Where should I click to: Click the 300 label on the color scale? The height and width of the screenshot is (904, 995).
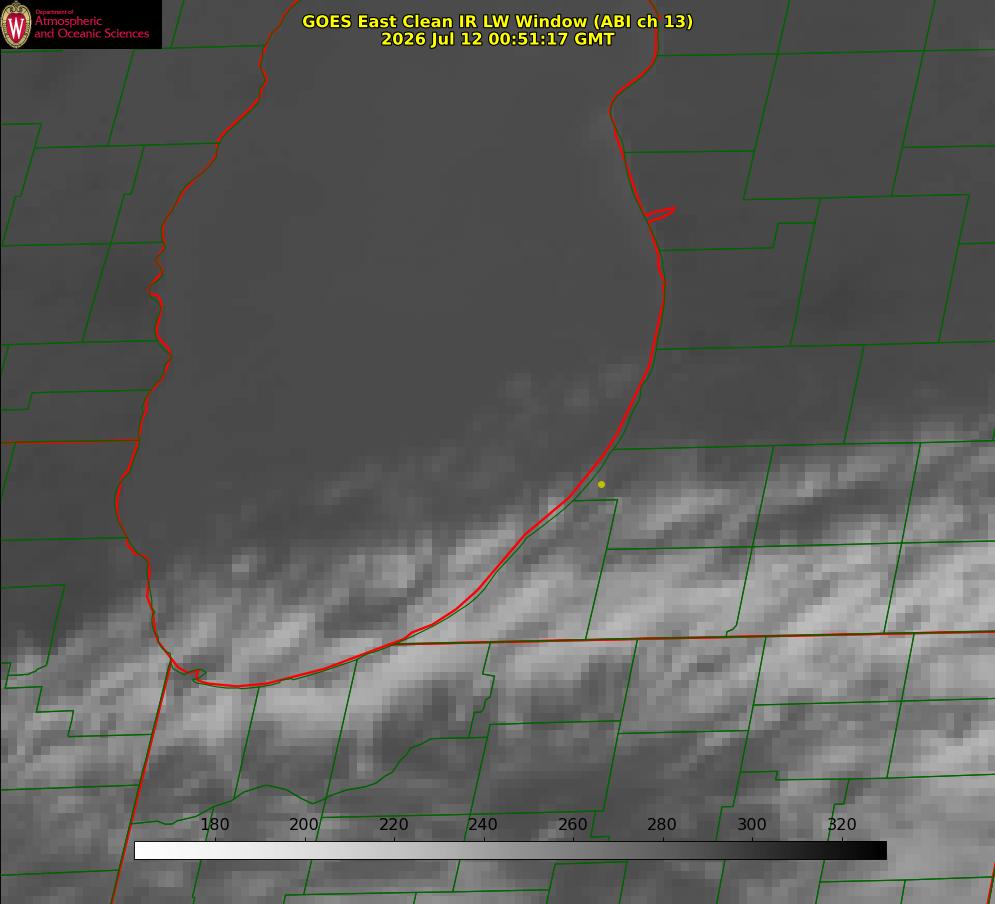pos(752,824)
